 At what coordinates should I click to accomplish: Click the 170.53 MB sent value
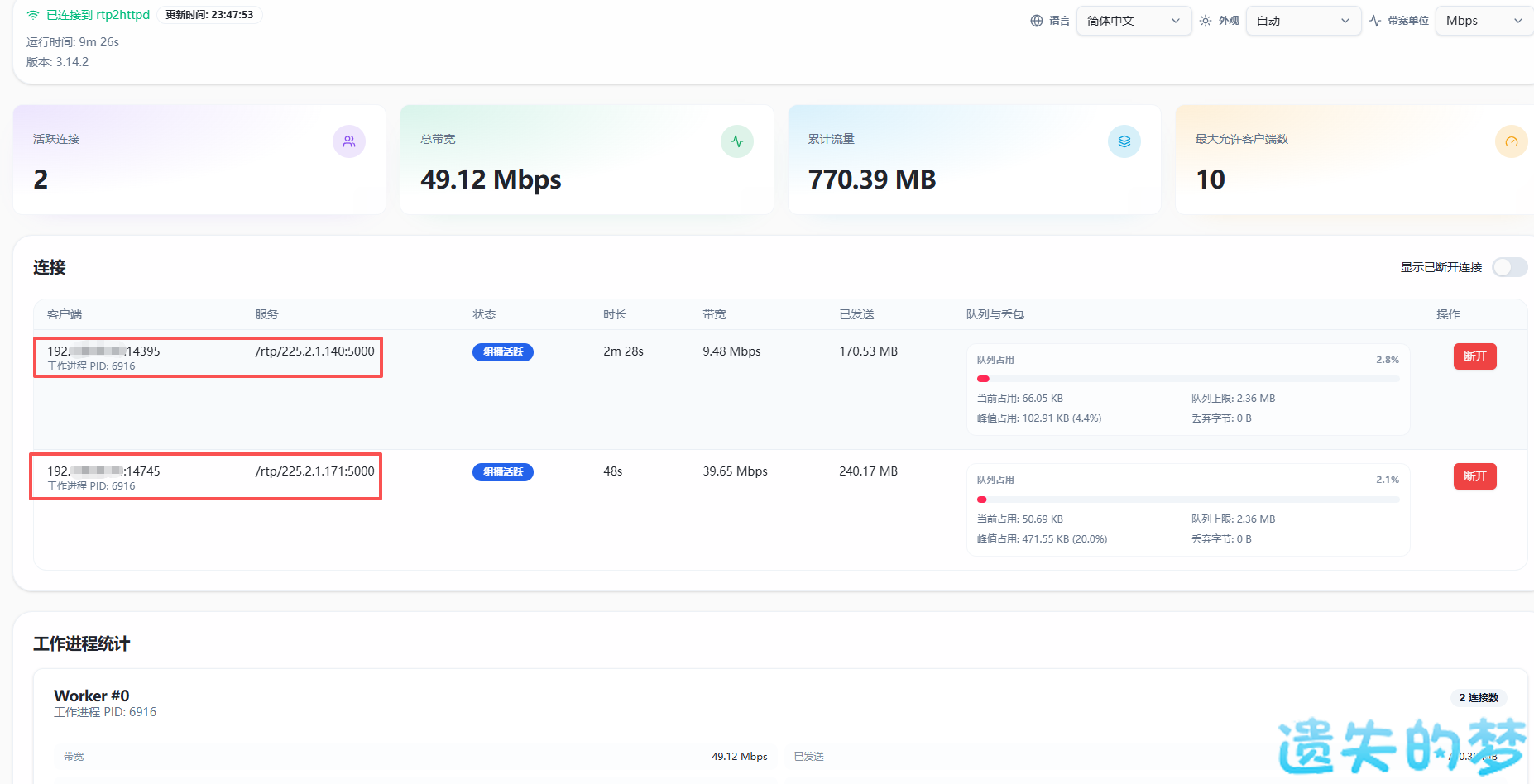coord(868,351)
